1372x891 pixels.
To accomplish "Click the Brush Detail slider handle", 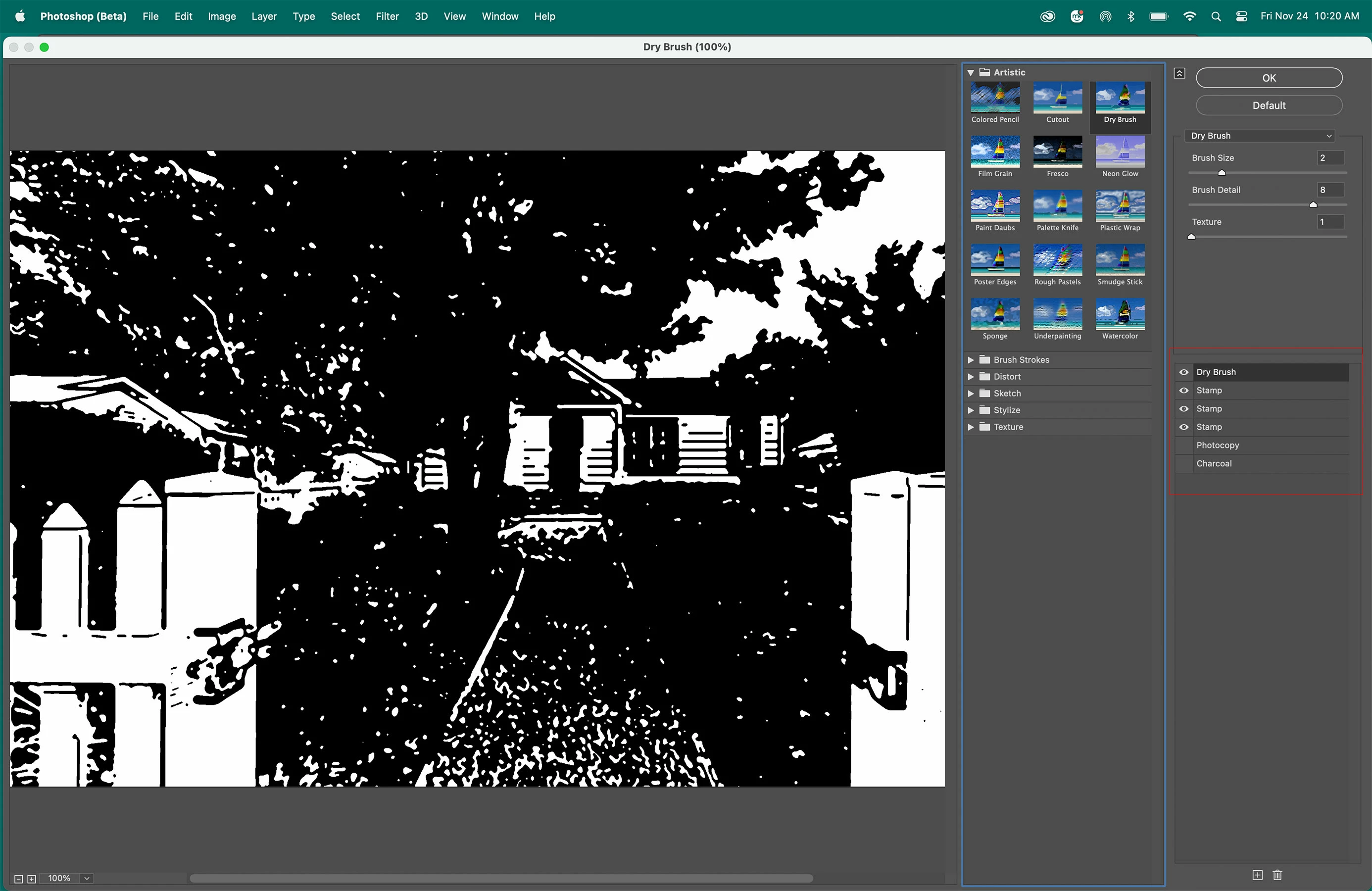I will tap(1313, 205).
